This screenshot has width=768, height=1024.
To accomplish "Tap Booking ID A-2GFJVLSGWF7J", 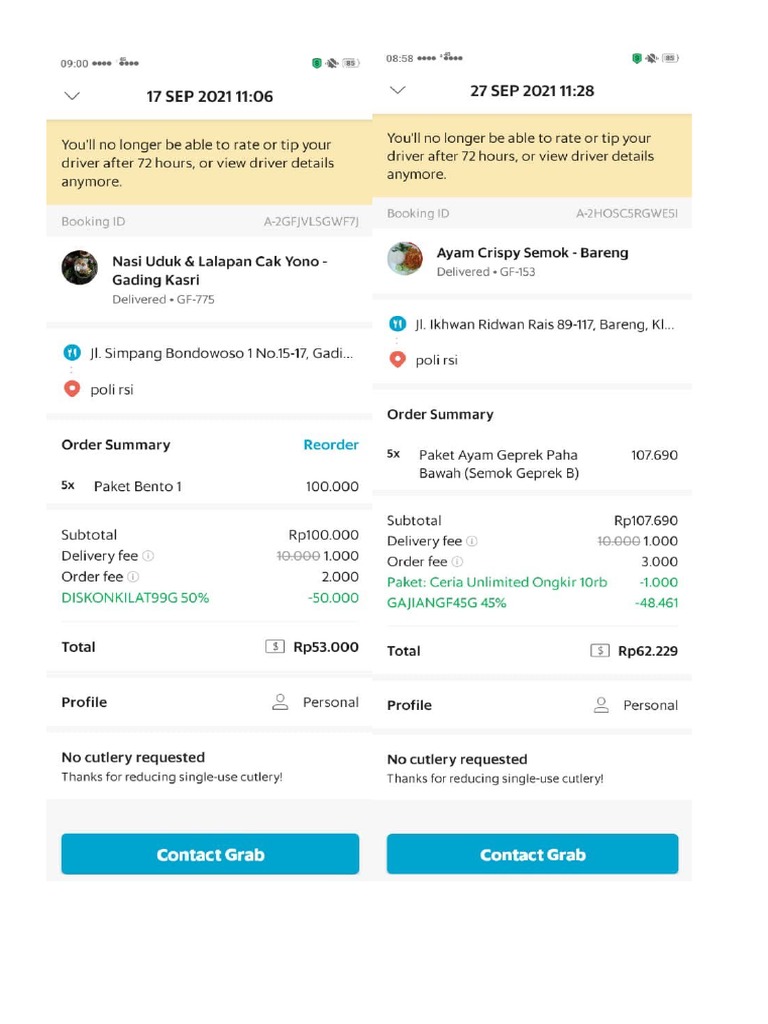I will [x=310, y=222].
